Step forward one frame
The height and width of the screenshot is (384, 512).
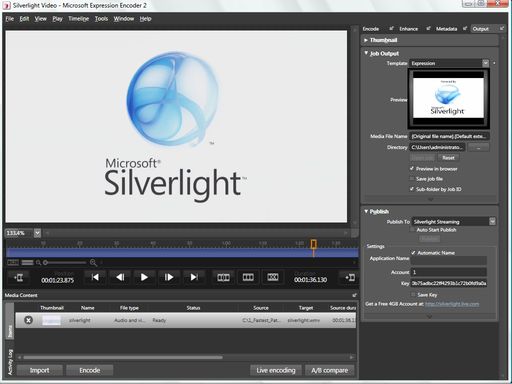169,277
